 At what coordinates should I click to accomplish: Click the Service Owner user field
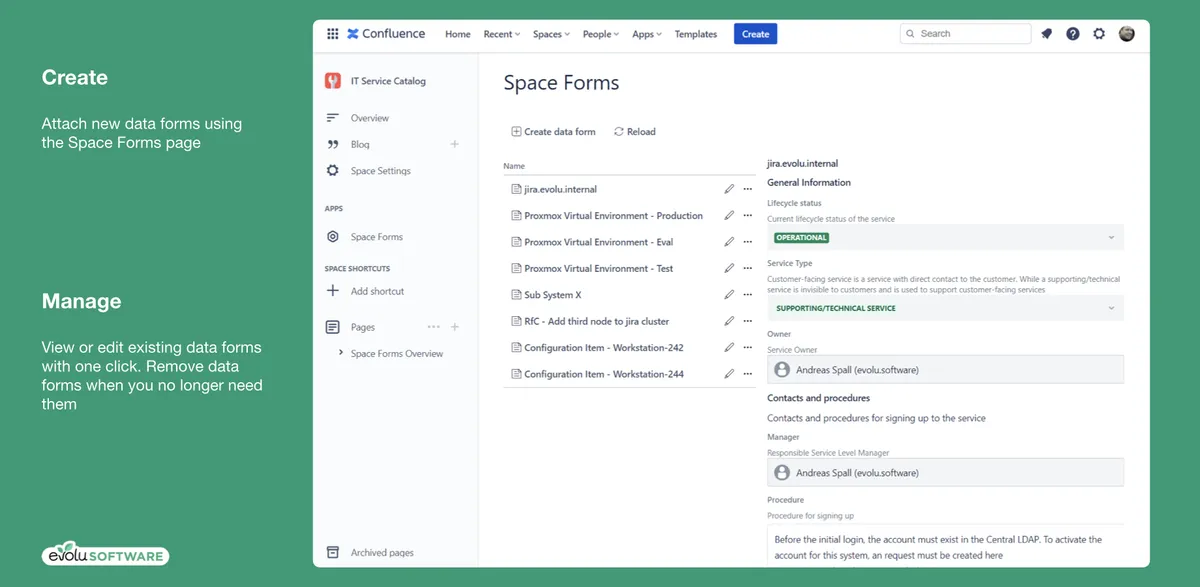[945, 369]
